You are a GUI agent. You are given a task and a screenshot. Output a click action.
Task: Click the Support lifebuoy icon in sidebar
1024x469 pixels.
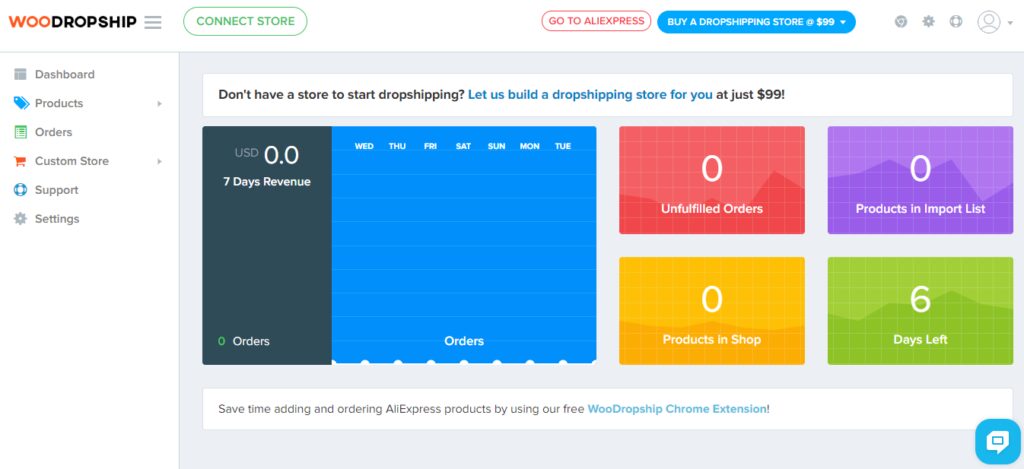click(x=21, y=190)
